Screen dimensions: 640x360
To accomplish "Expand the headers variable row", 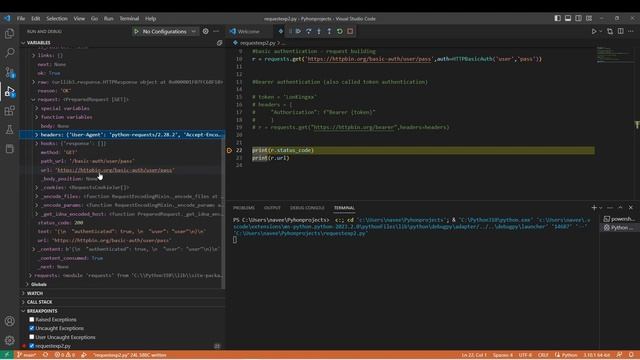I will [122, 135].
